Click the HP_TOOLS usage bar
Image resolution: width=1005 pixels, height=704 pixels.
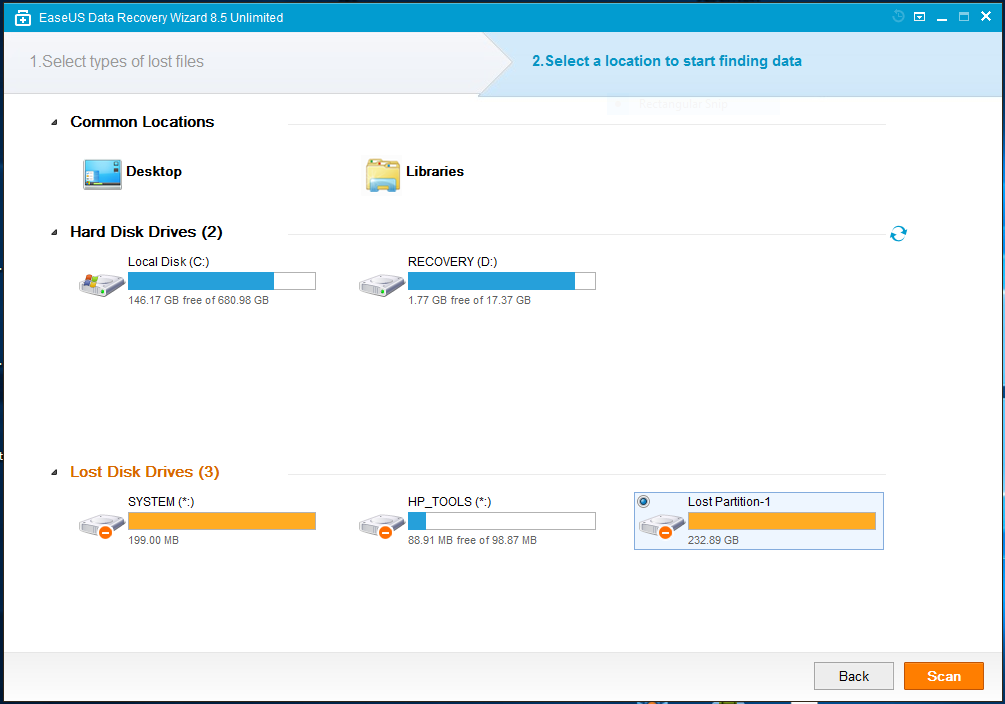coord(502,521)
